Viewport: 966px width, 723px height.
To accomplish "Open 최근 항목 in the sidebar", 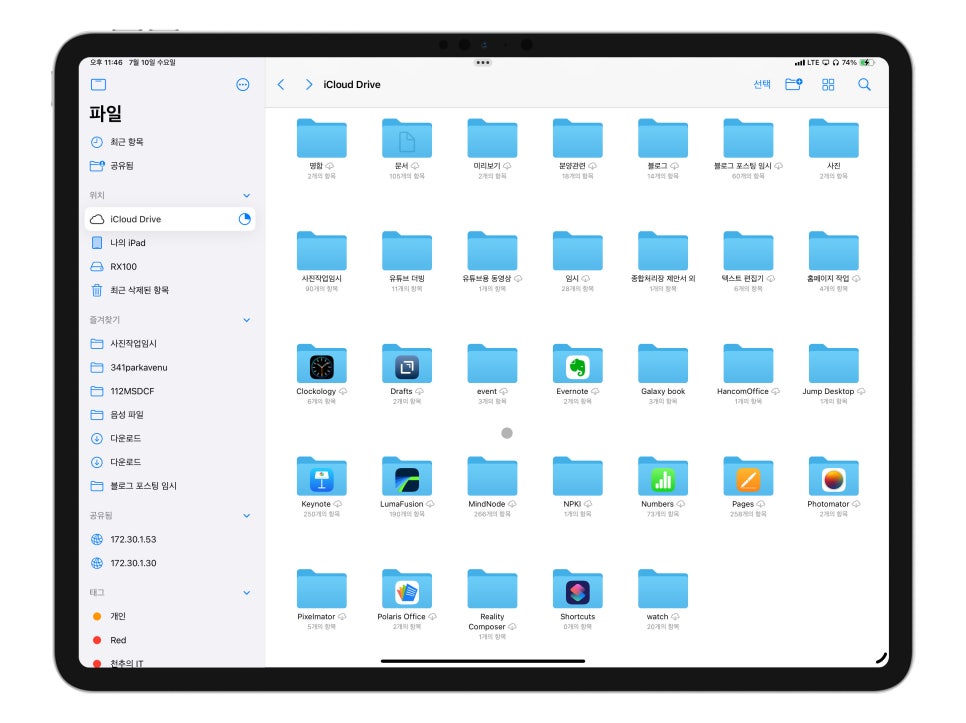I will [x=169, y=142].
